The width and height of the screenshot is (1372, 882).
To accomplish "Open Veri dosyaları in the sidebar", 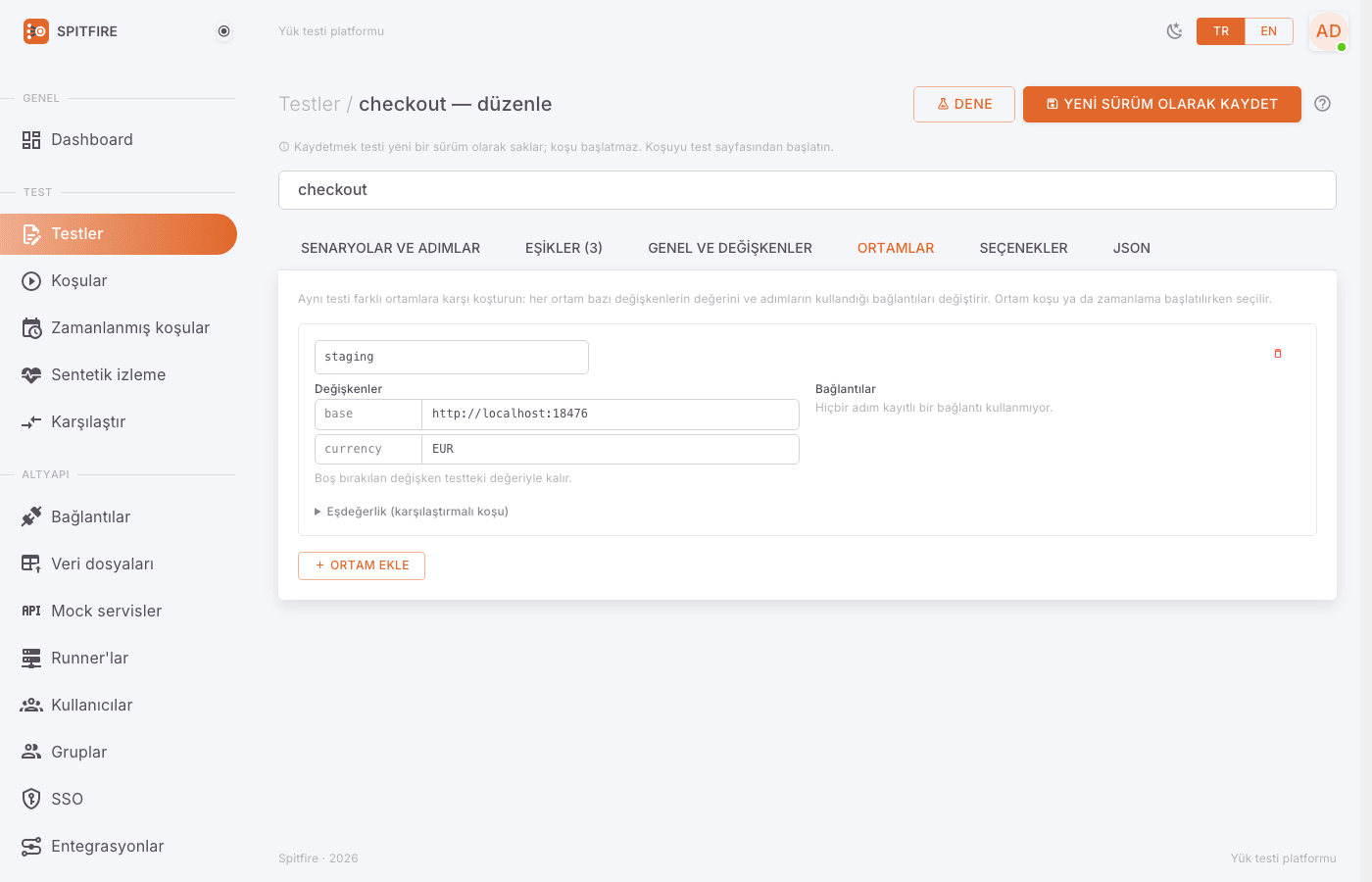I will coord(118,563).
